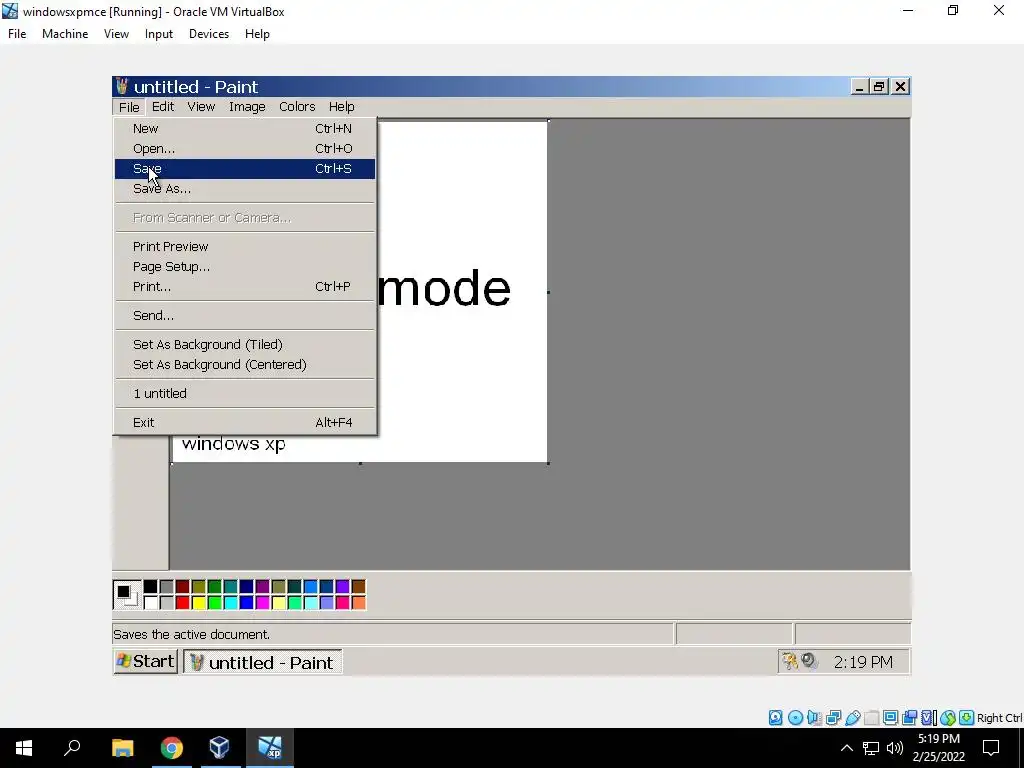Choose Print Preview from the File menu

pyautogui.click(x=245, y=247)
